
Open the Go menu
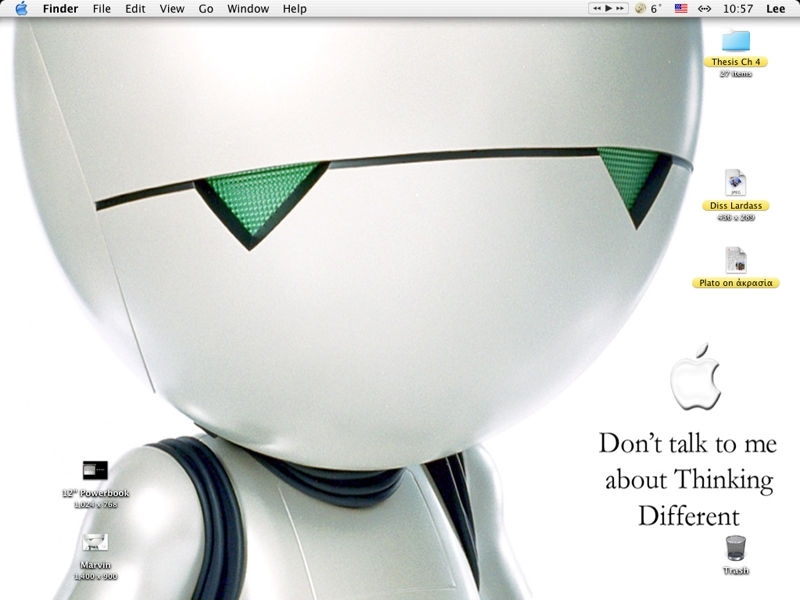tap(206, 9)
